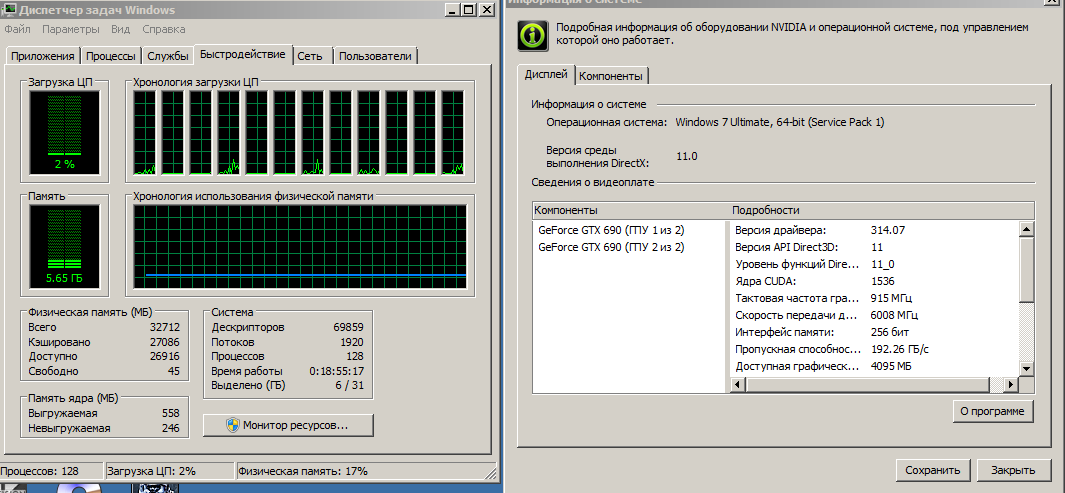Screen dimensions: 1065x493
Task: Click the Ядра CUDA row
Action: 874,281
